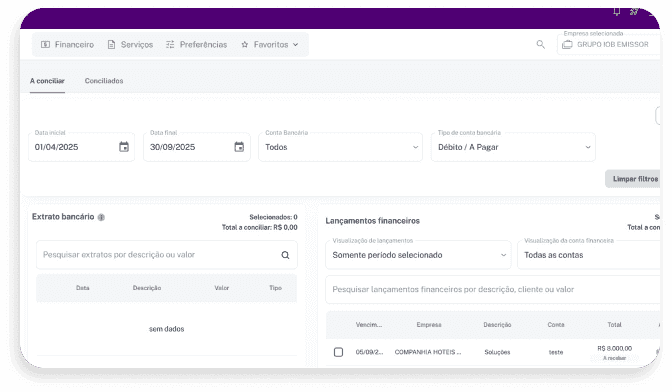Click the R$ 8.000,00 total value

click(615, 348)
